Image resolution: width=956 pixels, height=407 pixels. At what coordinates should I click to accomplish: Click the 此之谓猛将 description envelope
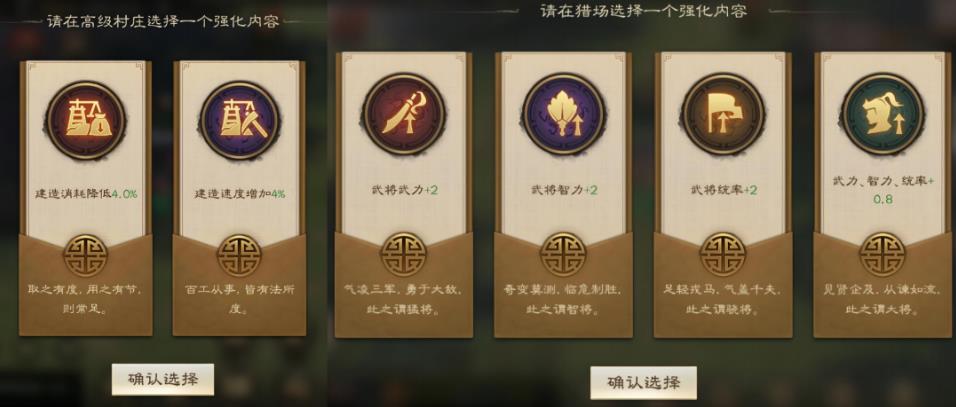404,285
